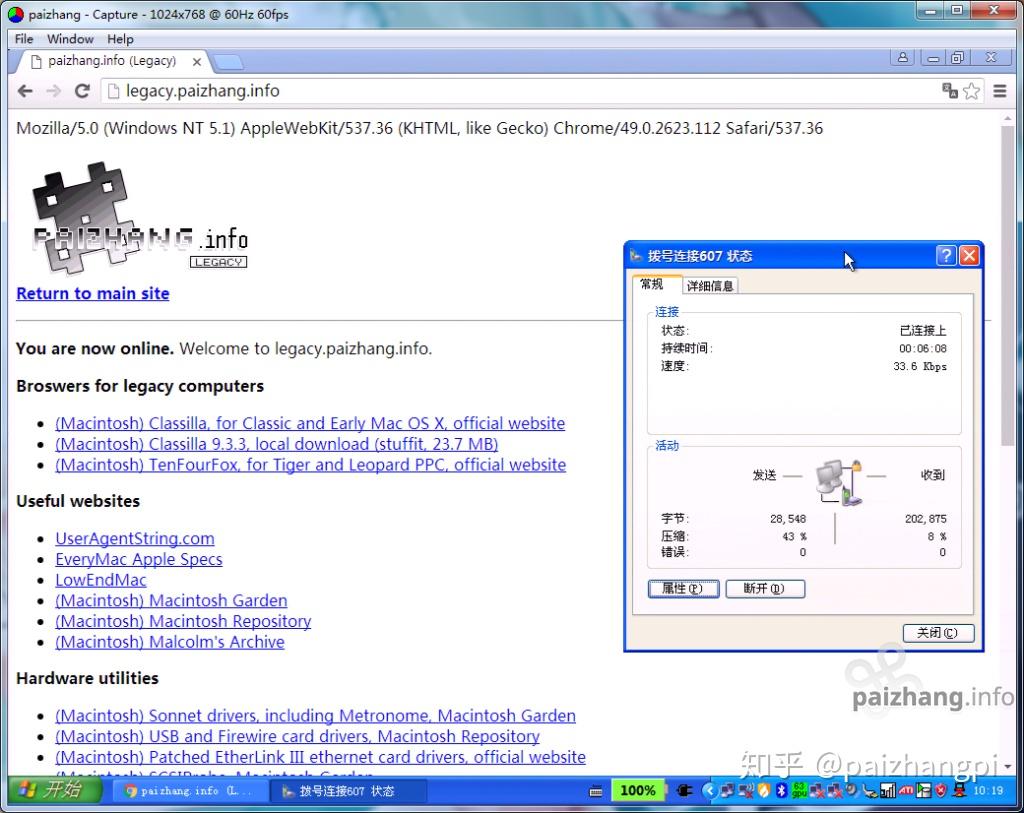Click the 断开(D) disconnect button
The height and width of the screenshot is (813, 1024).
point(765,588)
